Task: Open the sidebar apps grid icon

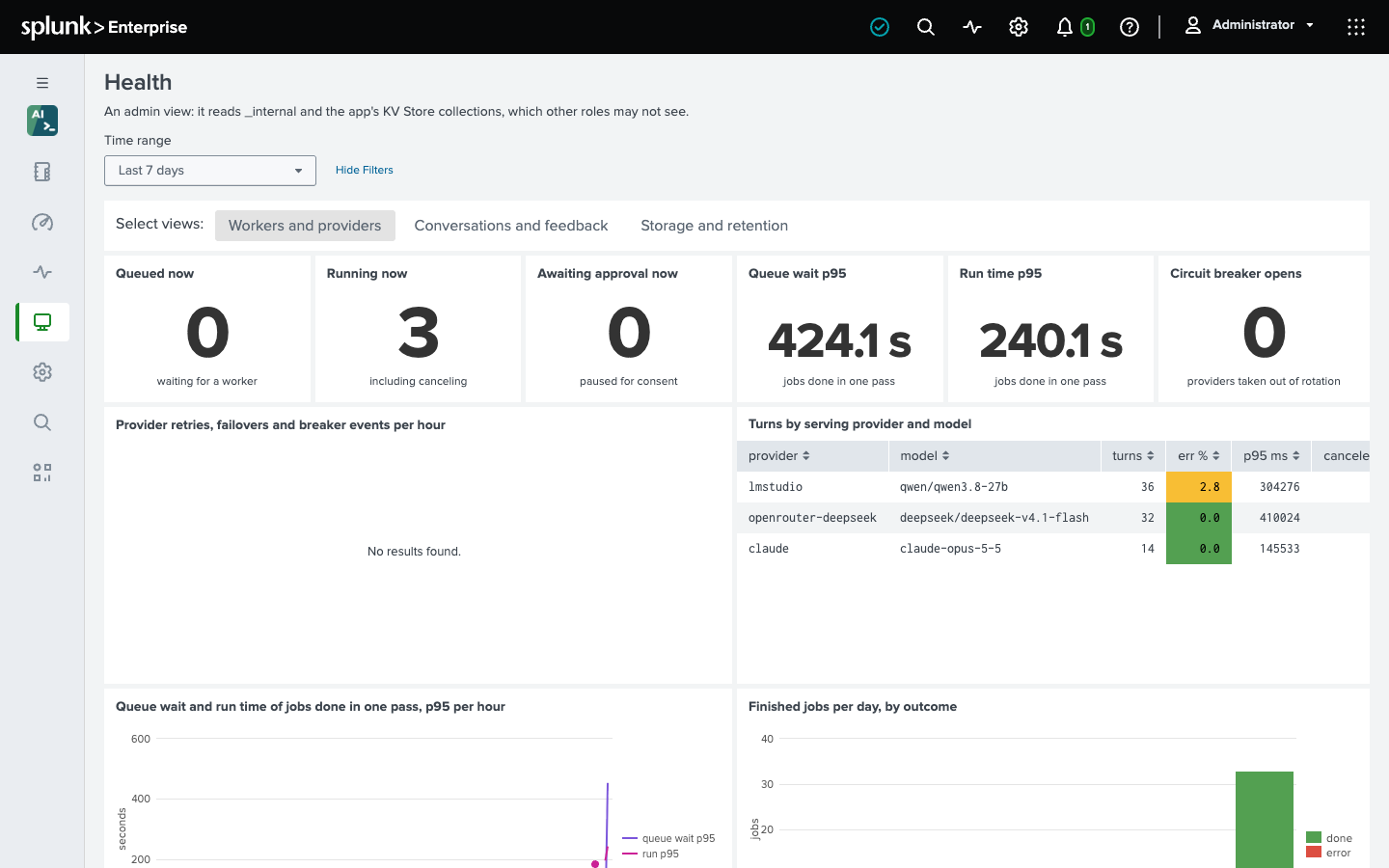Action: [42, 473]
